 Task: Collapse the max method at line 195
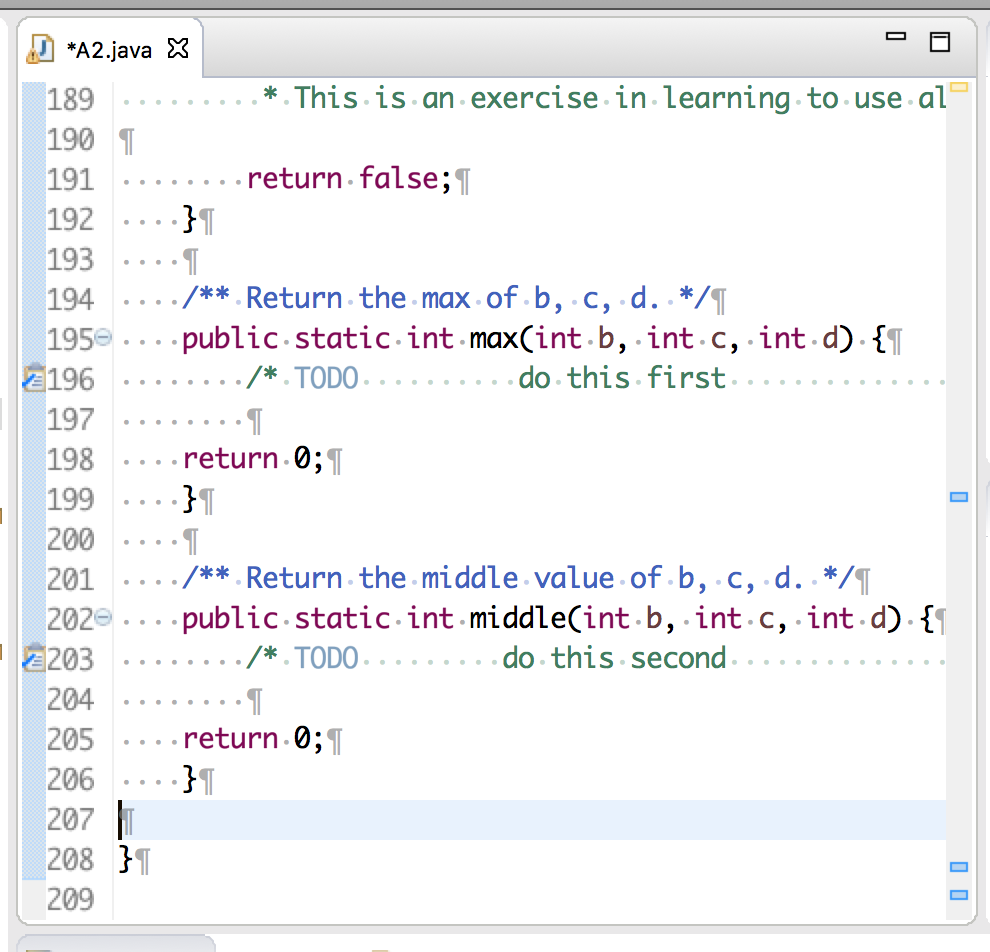pos(103,339)
